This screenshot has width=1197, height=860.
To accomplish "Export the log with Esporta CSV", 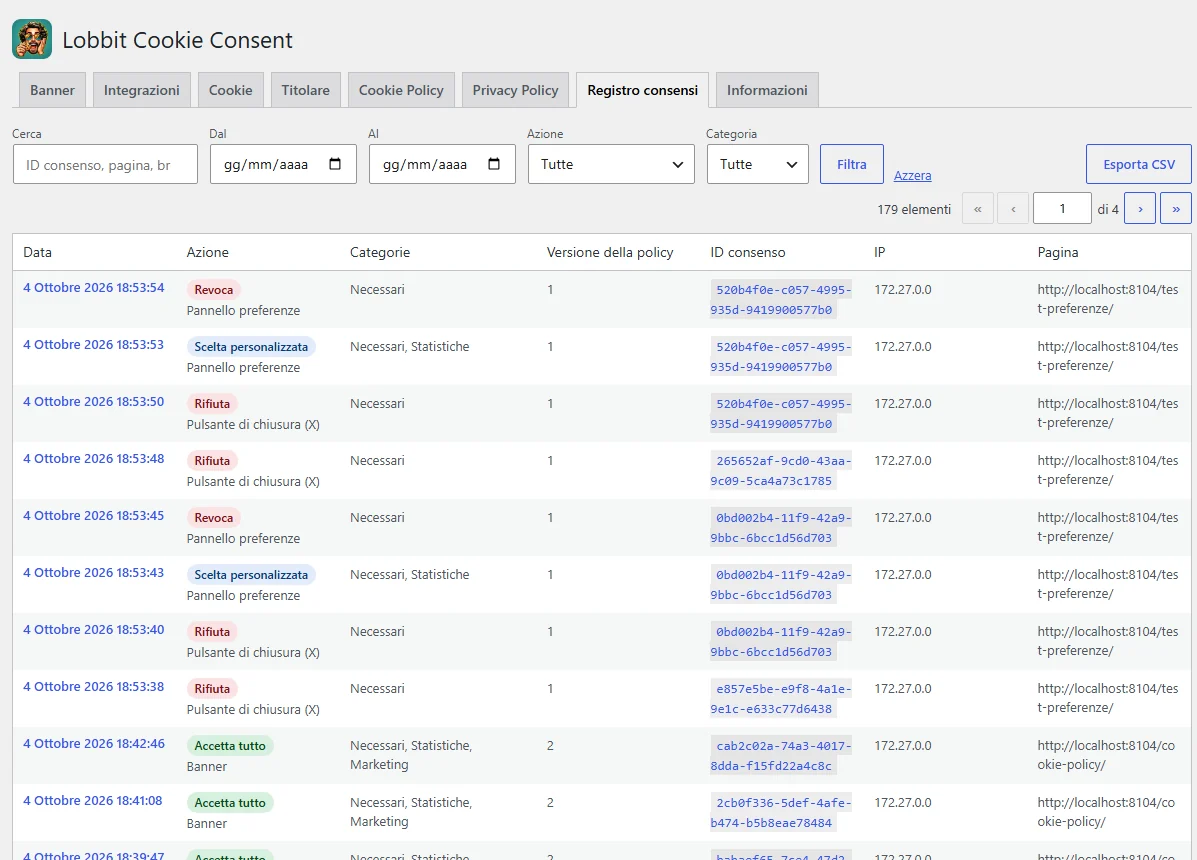I will (1139, 164).
